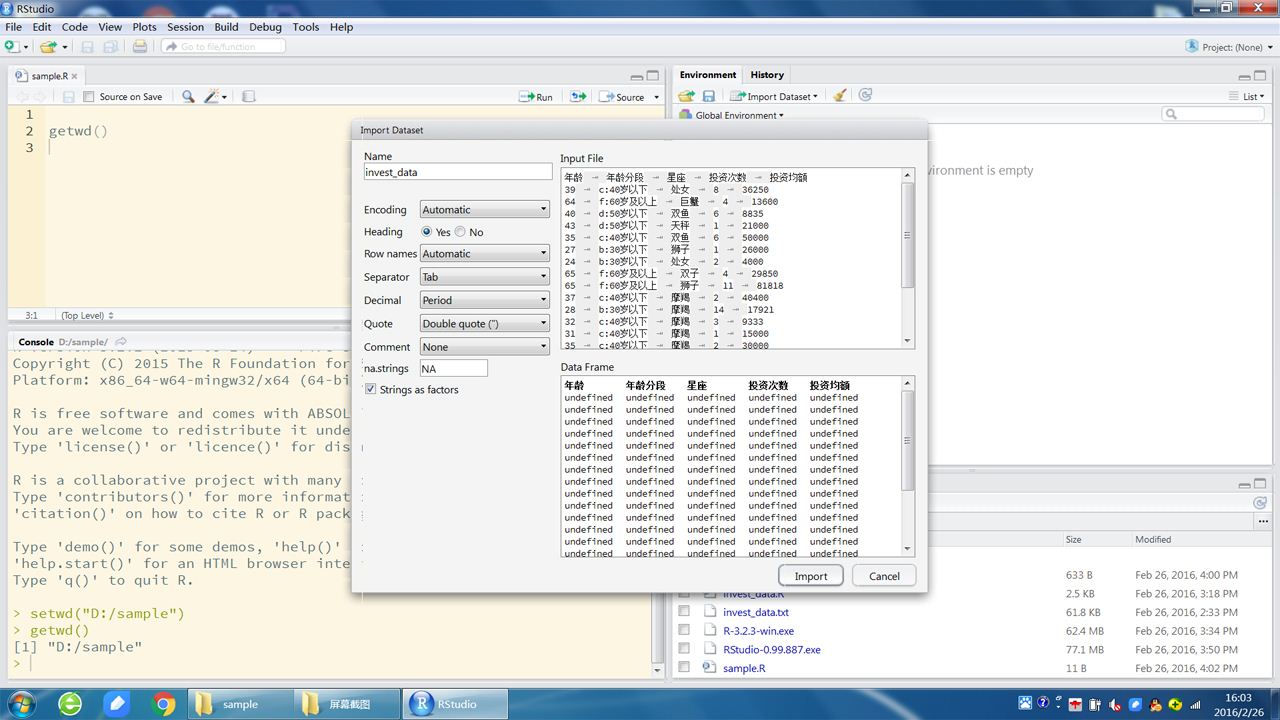The image size is (1280, 720).
Task: Click the Print icon in main toolbar
Action: click(140, 47)
